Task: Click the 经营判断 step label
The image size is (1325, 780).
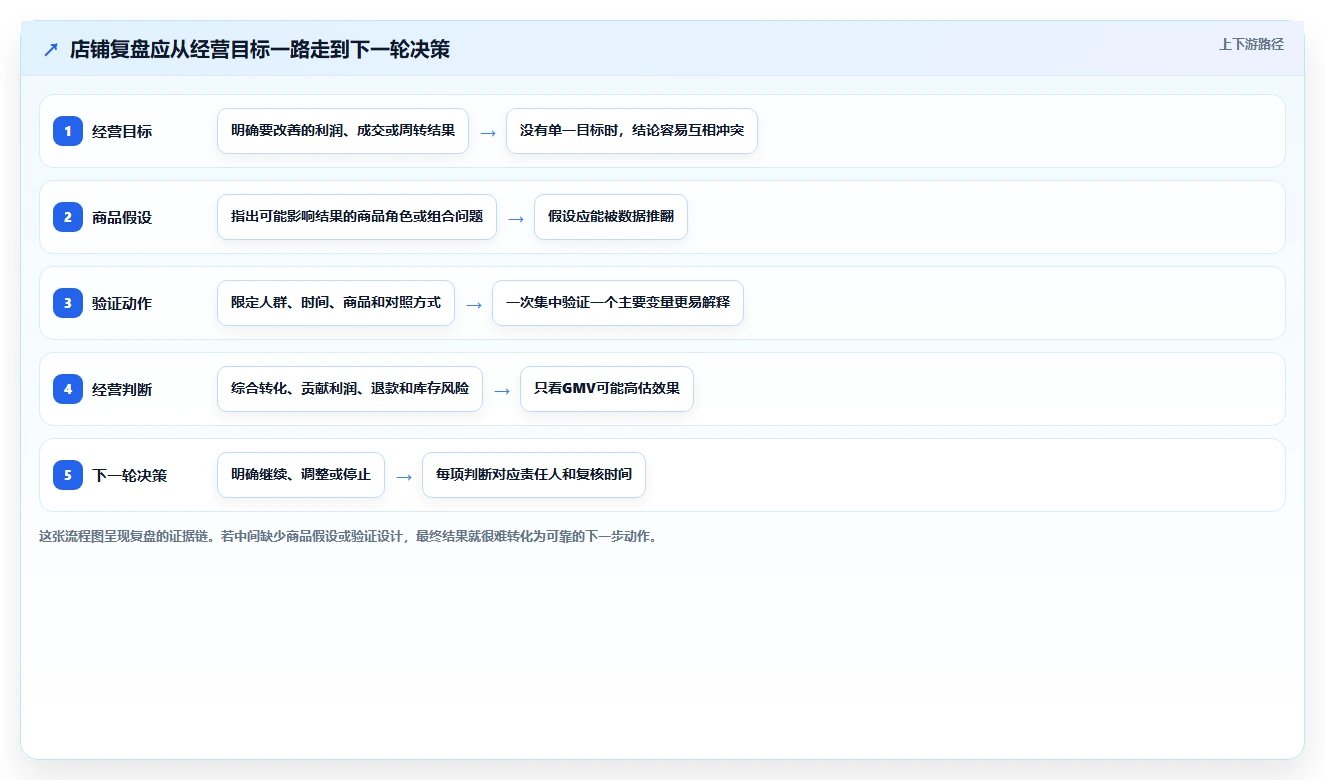Action: pos(122,389)
